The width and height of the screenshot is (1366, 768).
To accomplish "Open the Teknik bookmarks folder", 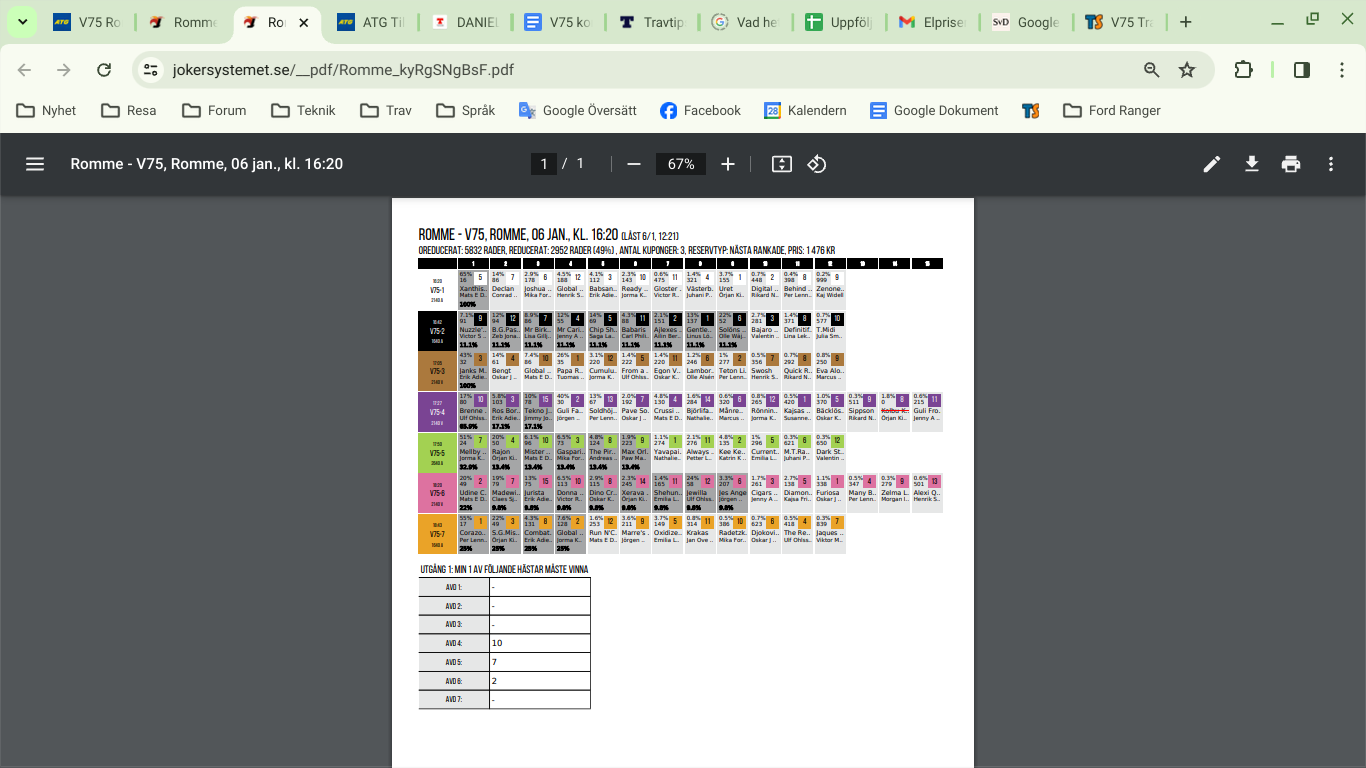I will 304,110.
